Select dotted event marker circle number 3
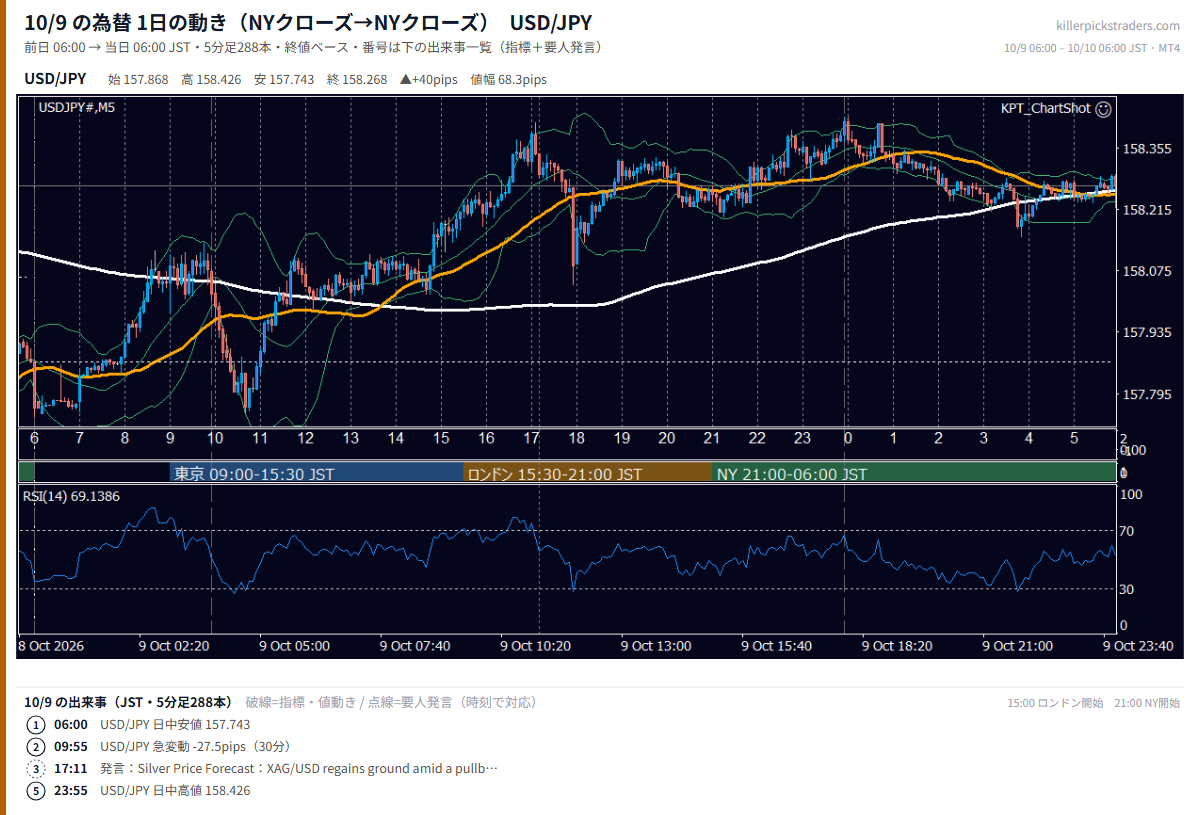1200x815 pixels. 36,769
